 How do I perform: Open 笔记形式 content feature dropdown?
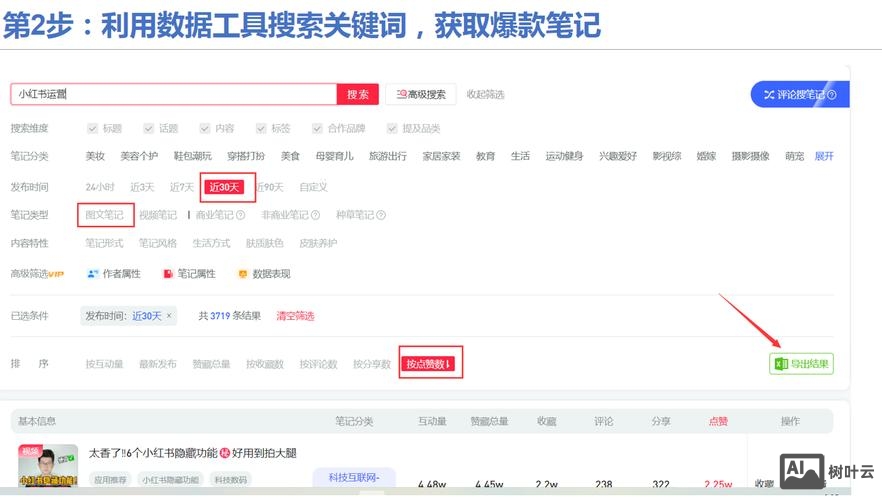pyautogui.click(x=104, y=244)
